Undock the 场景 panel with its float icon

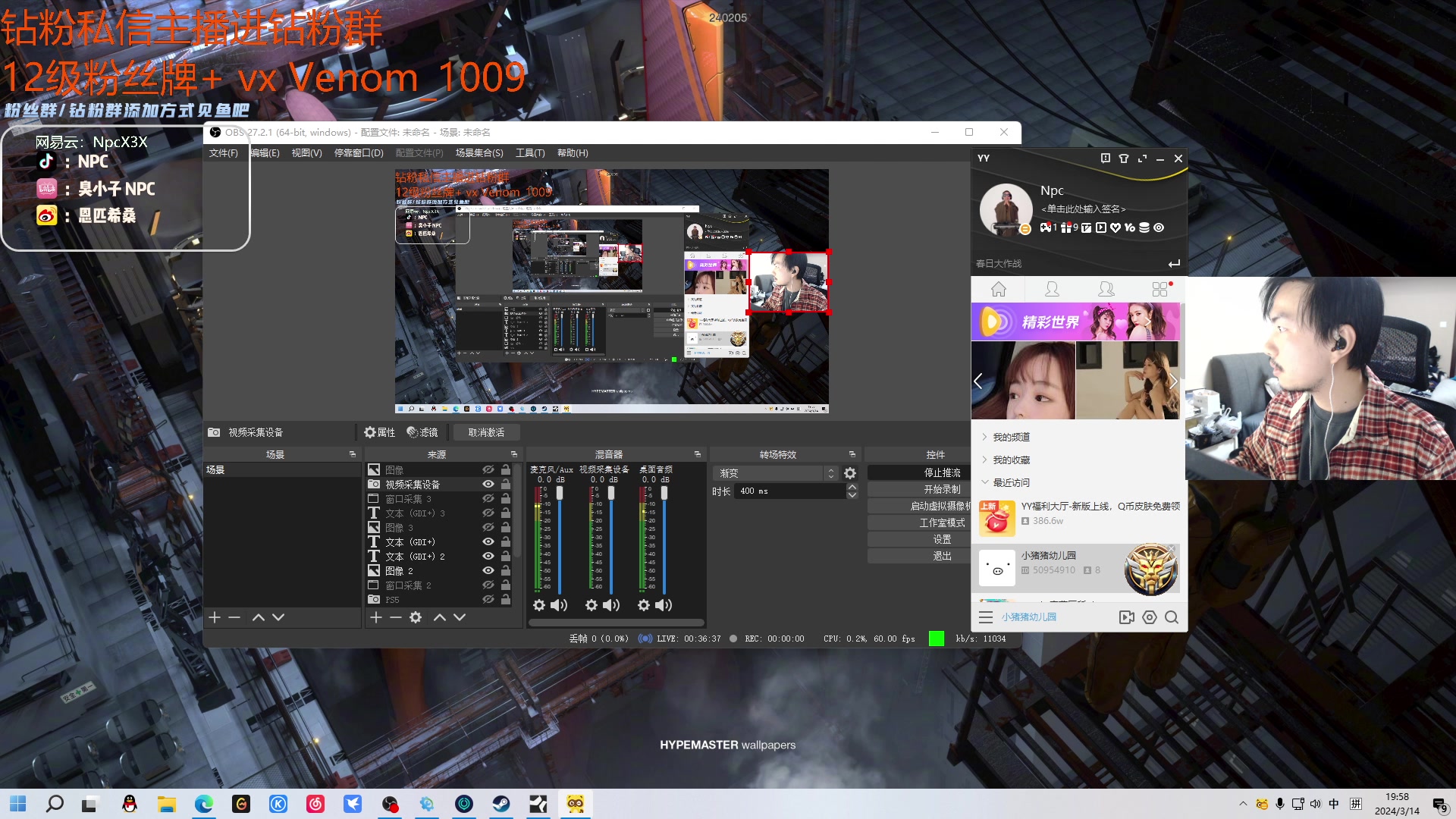353,454
